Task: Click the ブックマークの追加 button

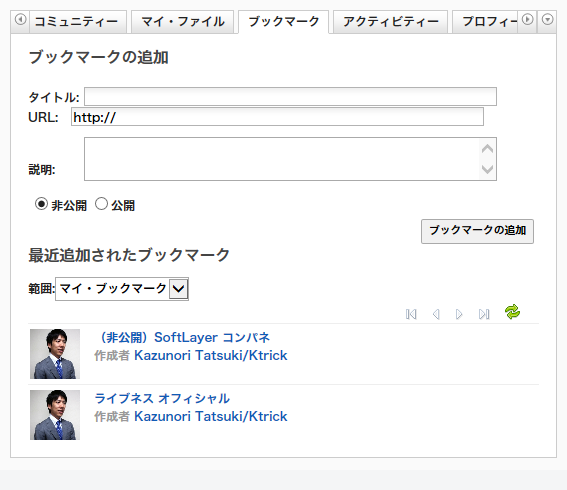Action: point(477,231)
